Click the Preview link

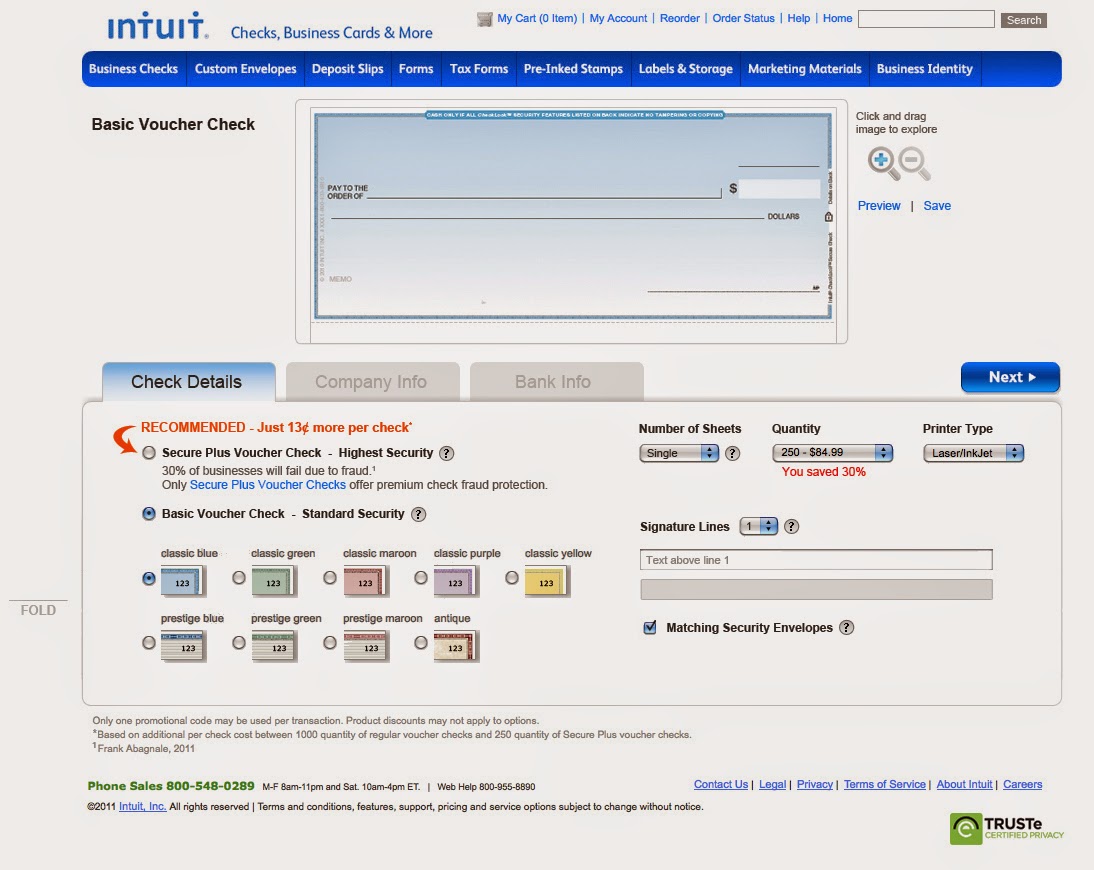[x=878, y=206]
